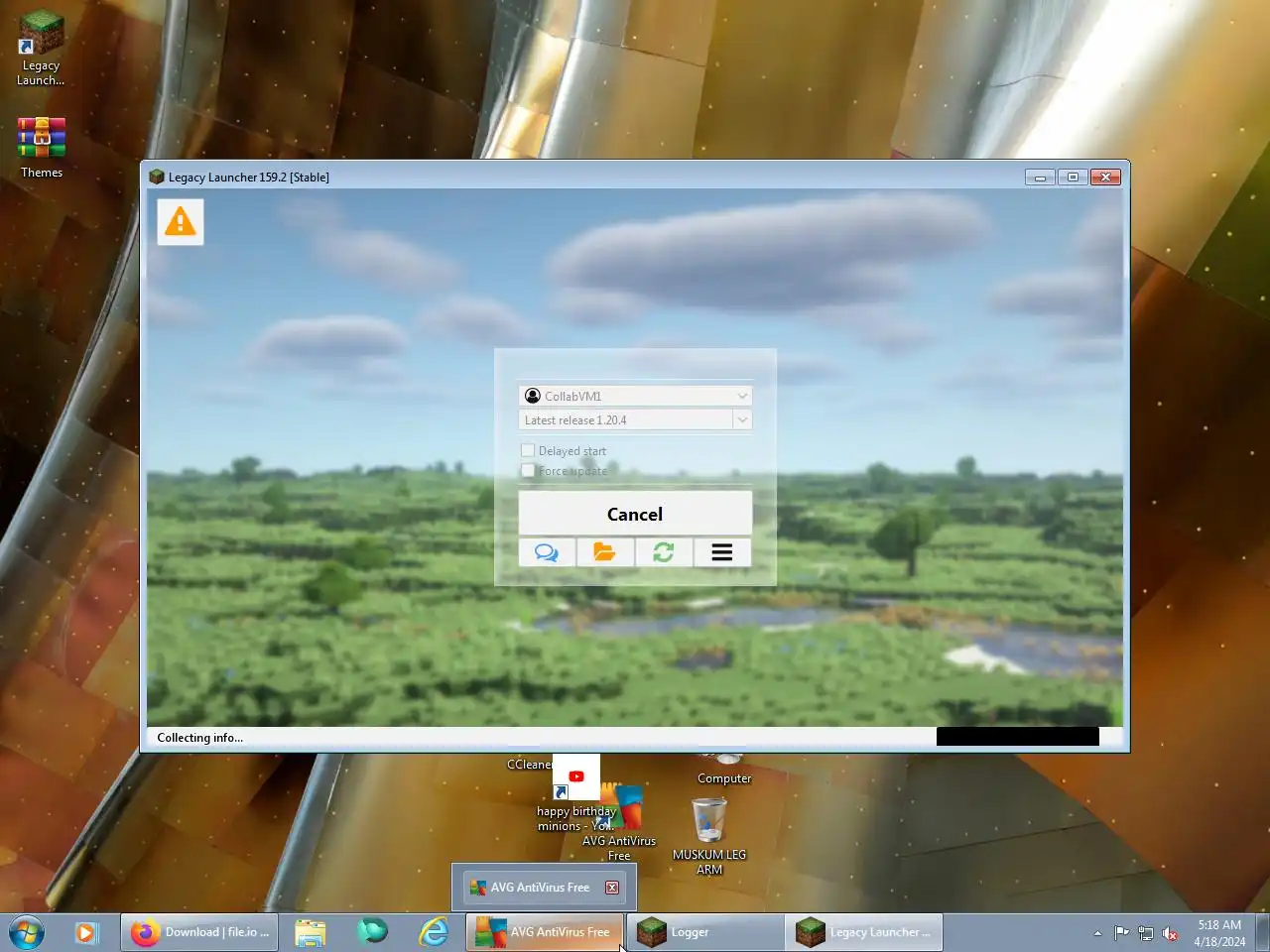This screenshot has height=952, width=1270.
Task: Cancel the game launch
Action: (635, 514)
